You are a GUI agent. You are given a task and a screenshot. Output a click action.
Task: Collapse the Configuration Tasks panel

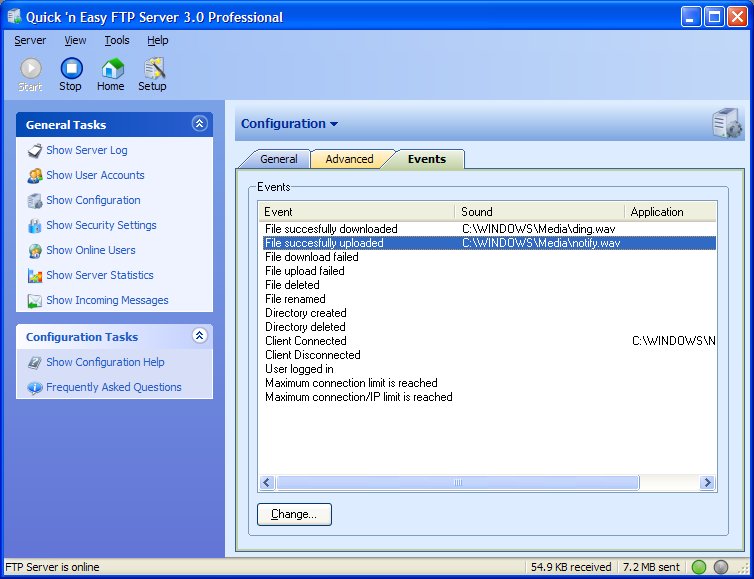(200, 335)
